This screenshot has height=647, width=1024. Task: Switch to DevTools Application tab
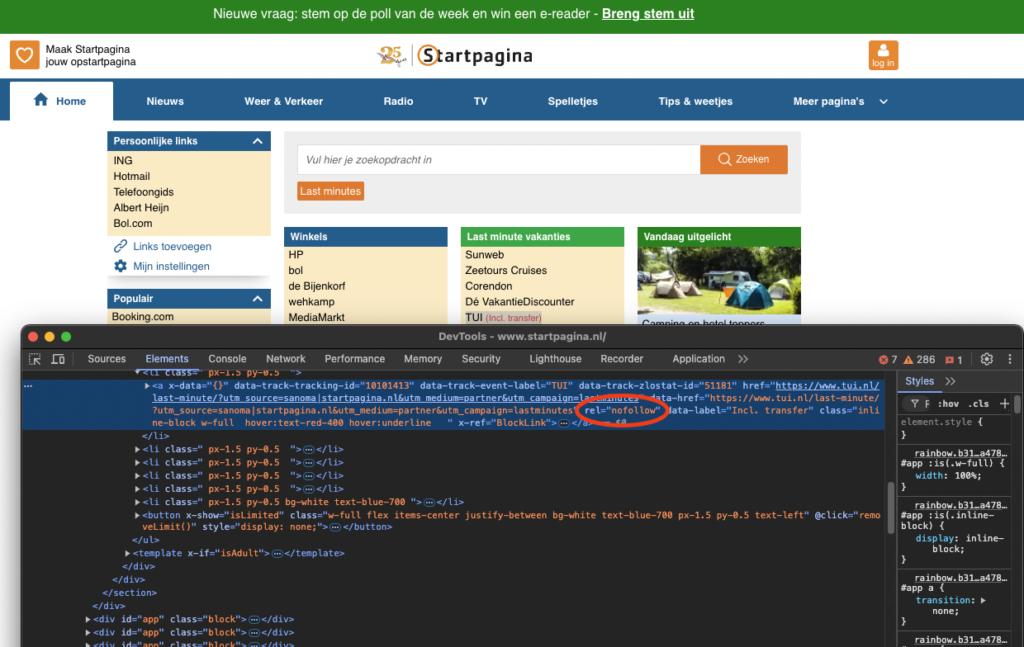coord(698,359)
